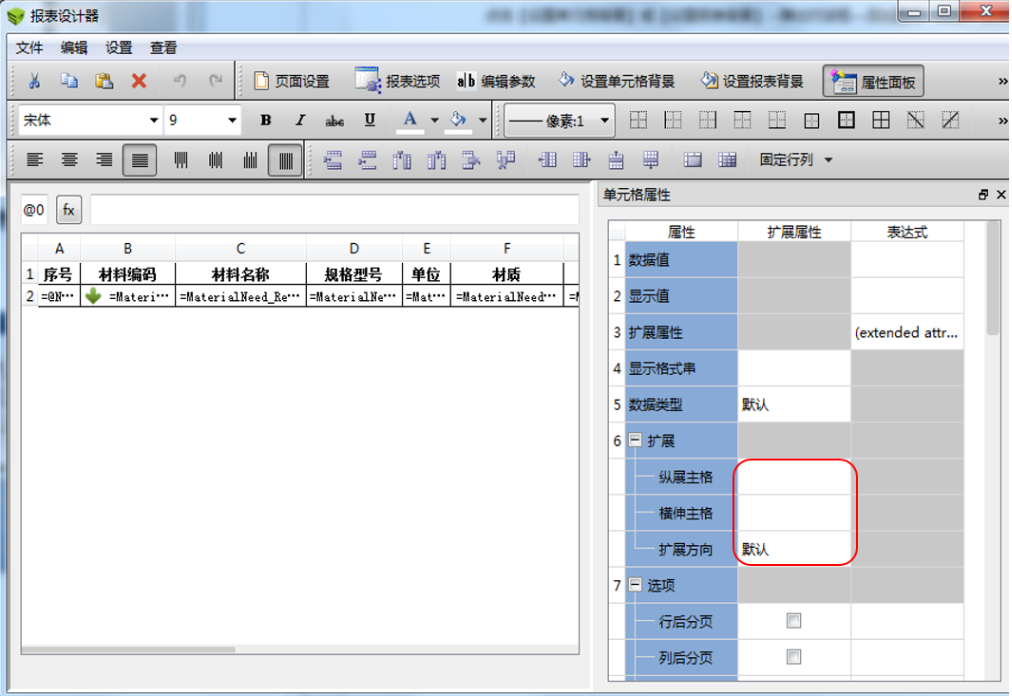Image resolution: width=1012 pixels, height=696 pixels.
Task: Click the 设置单元格背景 button
Action: pyautogui.click(x=616, y=81)
